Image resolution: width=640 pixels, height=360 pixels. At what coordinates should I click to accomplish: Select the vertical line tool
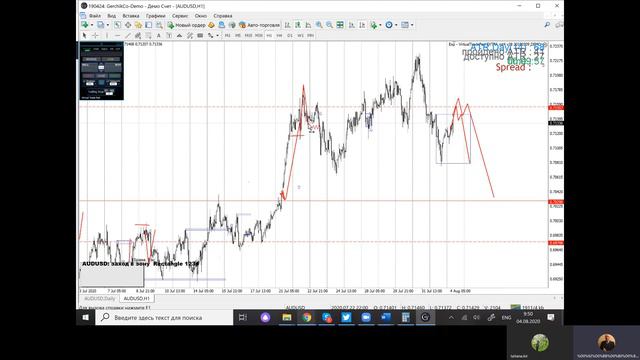pyautogui.click(x=107, y=36)
